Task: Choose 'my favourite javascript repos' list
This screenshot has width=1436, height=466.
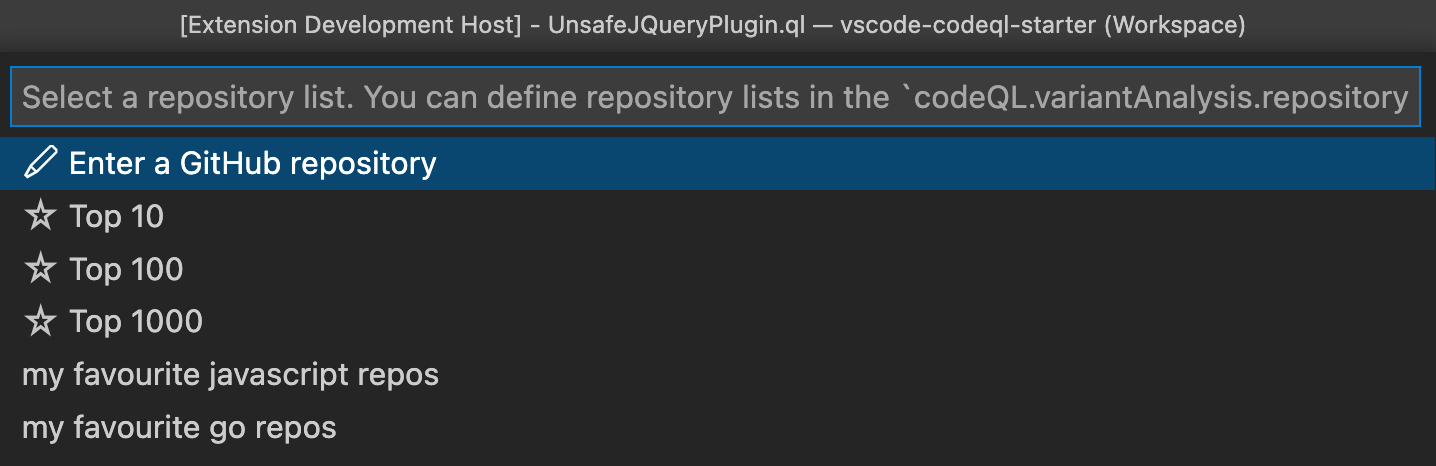Action: 230,375
